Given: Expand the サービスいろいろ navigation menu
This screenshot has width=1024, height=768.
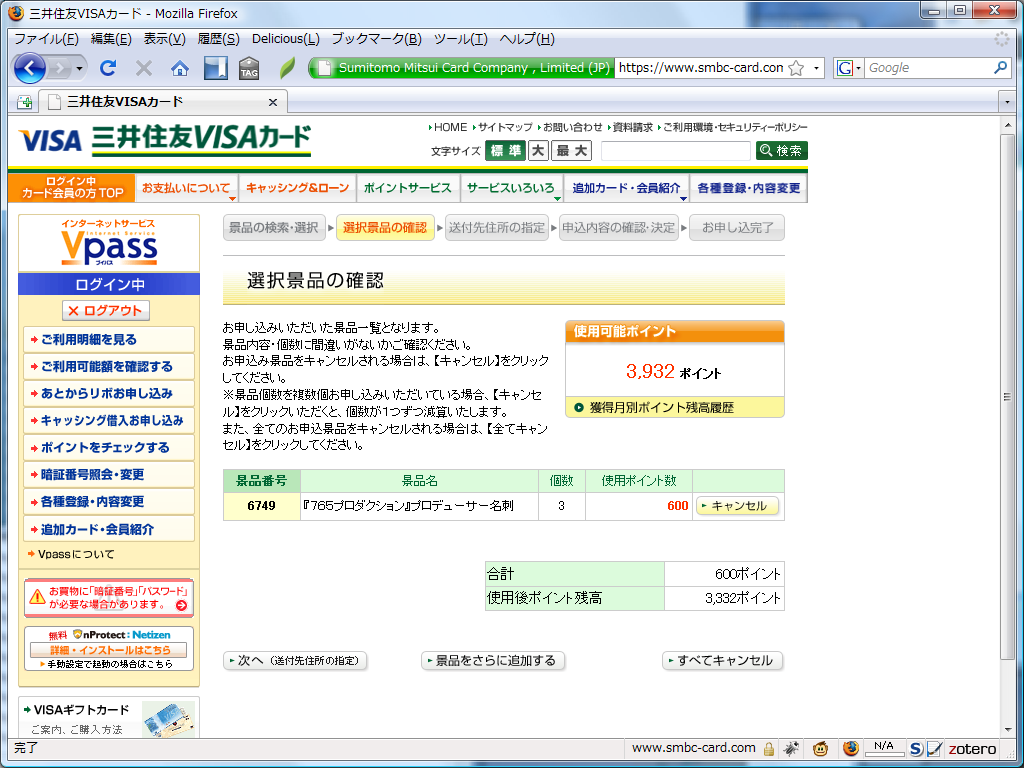Looking at the screenshot, I should 512,188.
